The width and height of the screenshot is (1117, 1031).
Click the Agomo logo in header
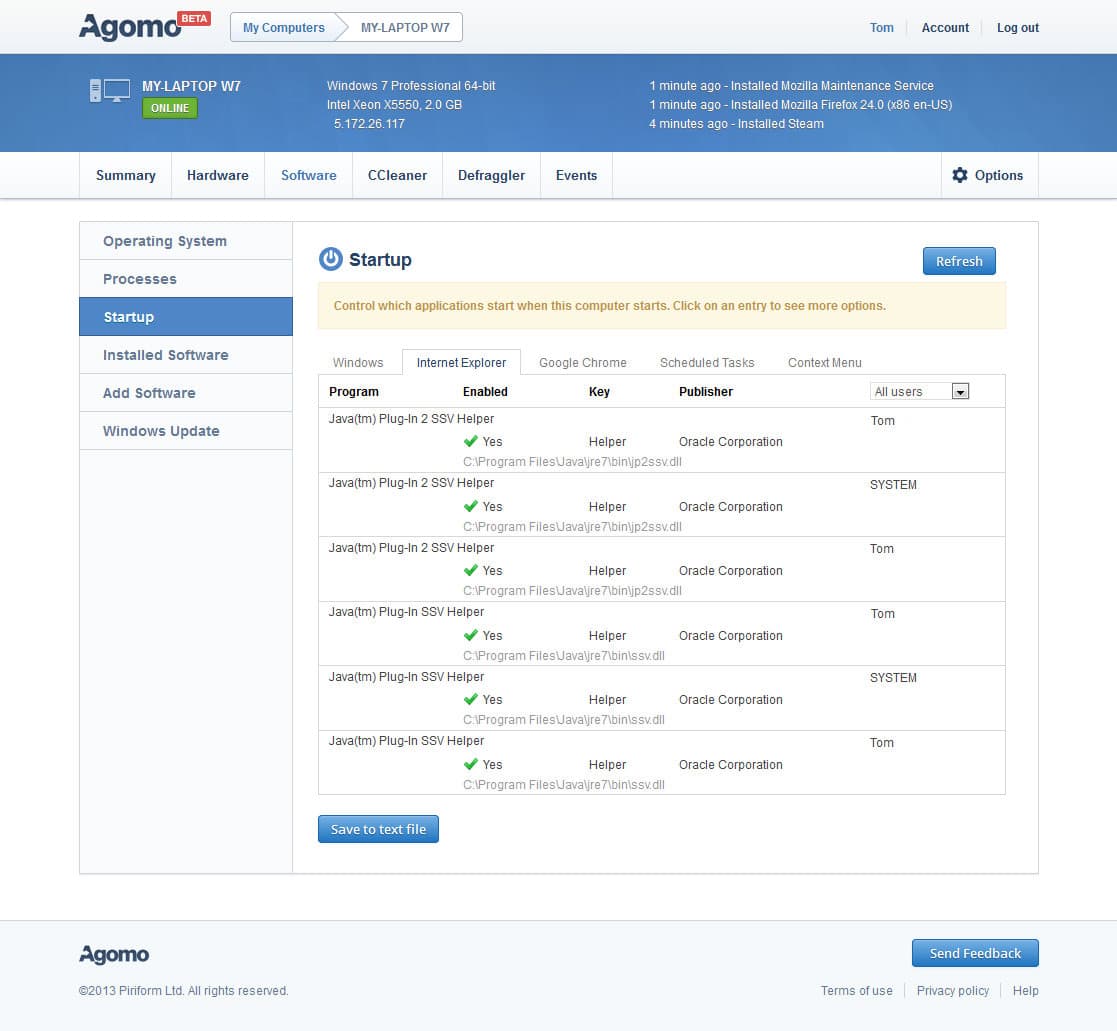(x=130, y=27)
